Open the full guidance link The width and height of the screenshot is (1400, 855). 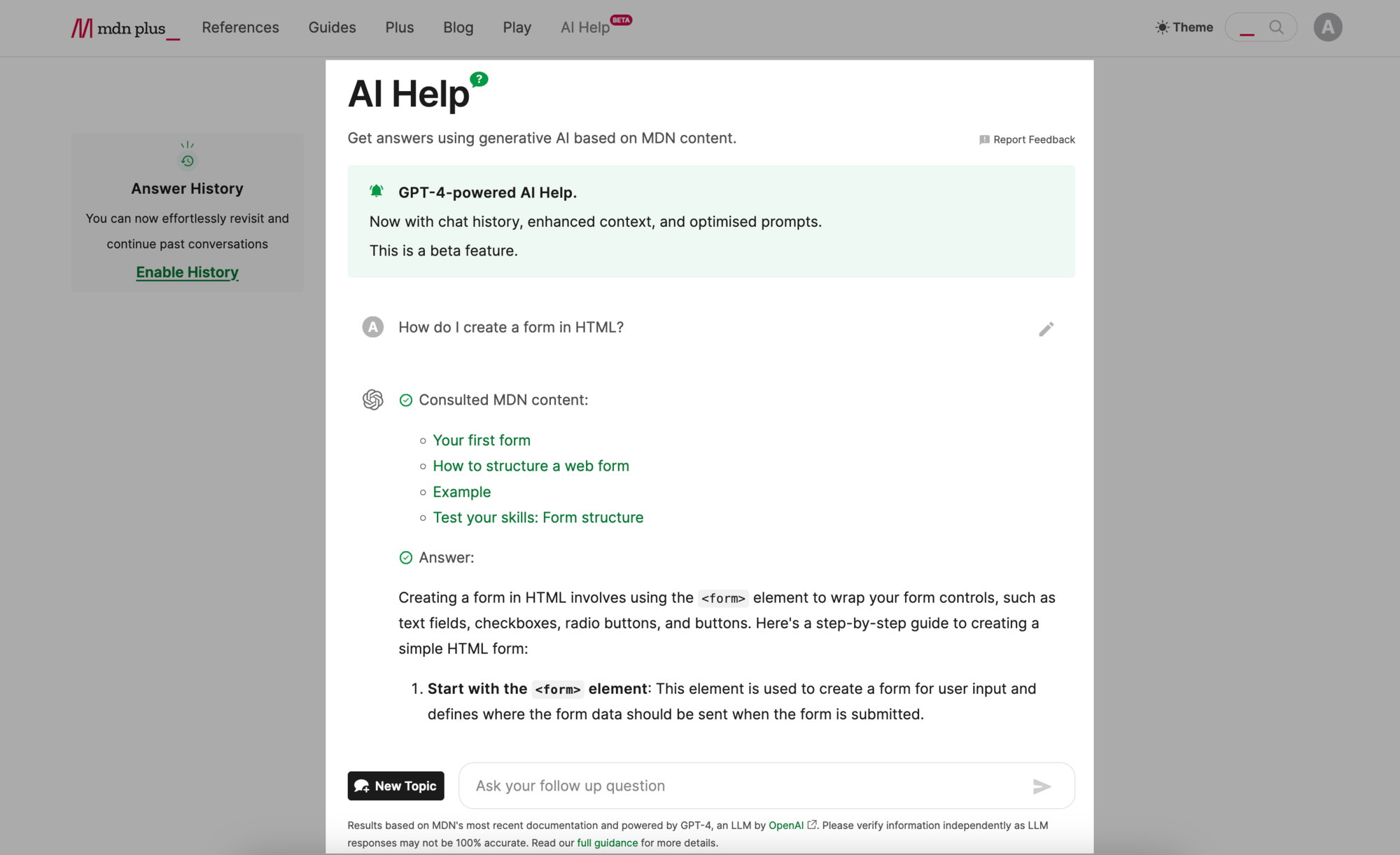(x=607, y=840)
